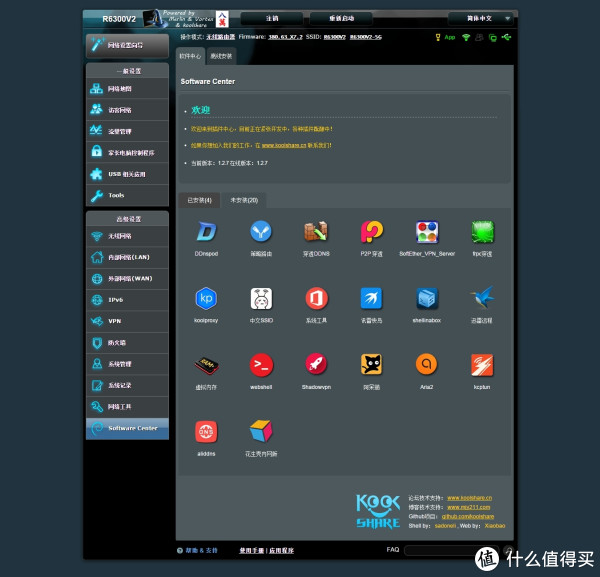The height and width of the screenshot is (577, 600).
Task: Switch to the 已安装(4) tab
Action: [x=200, y=200]
